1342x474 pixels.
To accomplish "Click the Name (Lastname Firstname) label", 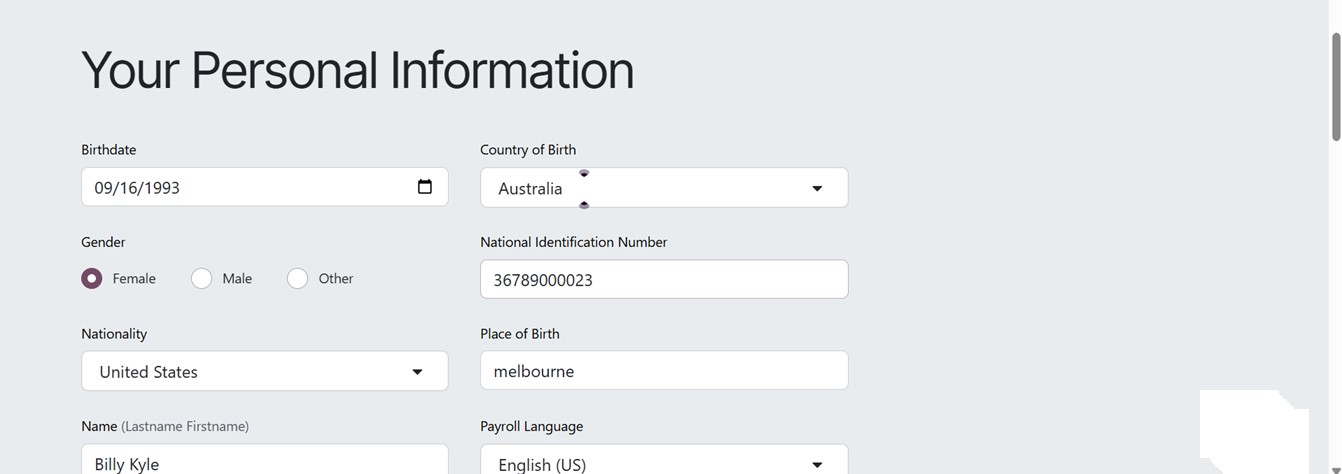I will pos(165,426).
